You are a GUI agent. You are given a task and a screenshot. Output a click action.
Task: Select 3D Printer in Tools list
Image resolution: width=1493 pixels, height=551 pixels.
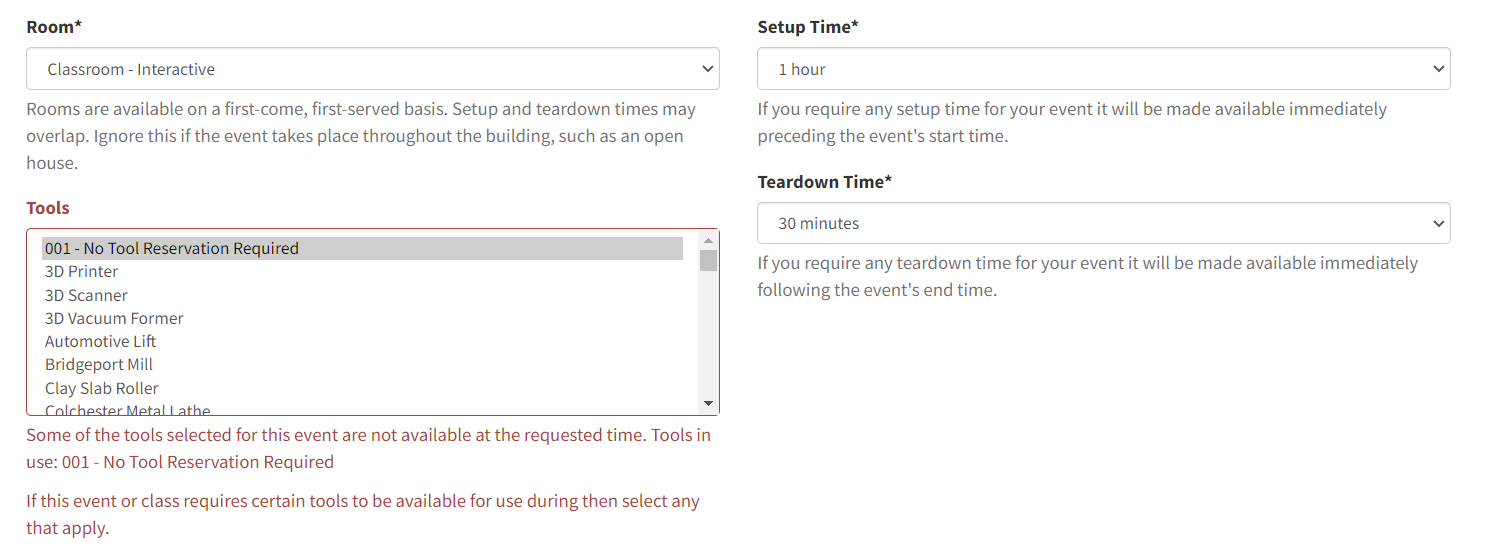pos(362,271)
